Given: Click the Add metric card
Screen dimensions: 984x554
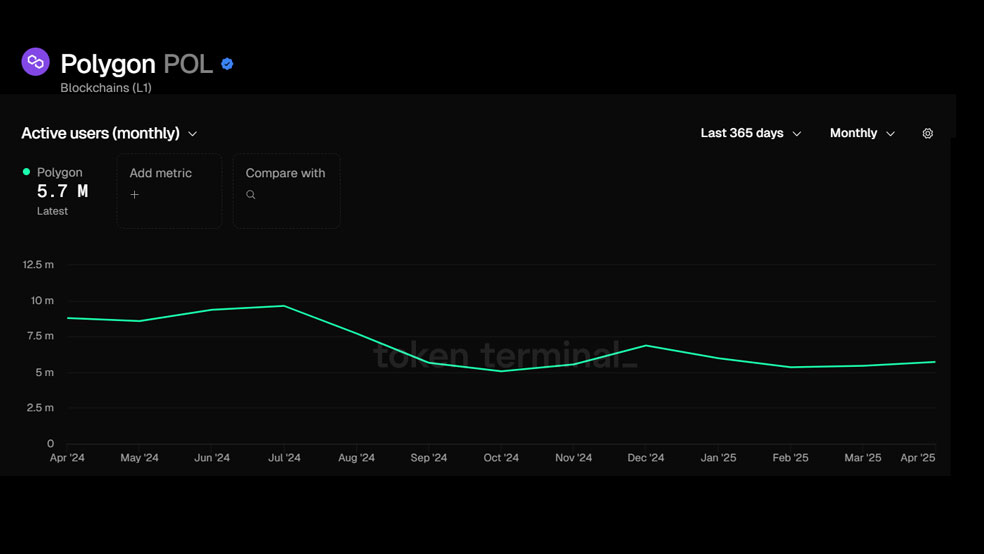Looking at the screenshot, I should coord(169,191).
